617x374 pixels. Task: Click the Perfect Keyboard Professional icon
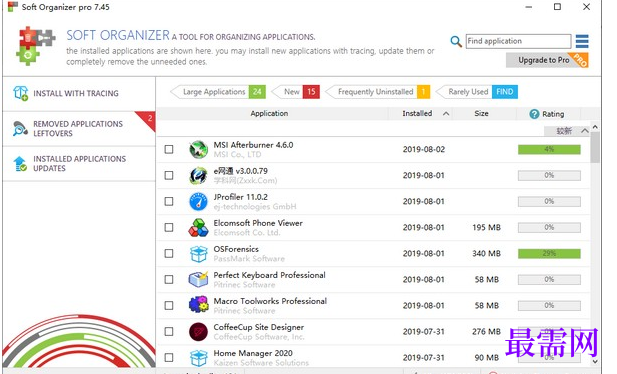click(x=198, y=280)
